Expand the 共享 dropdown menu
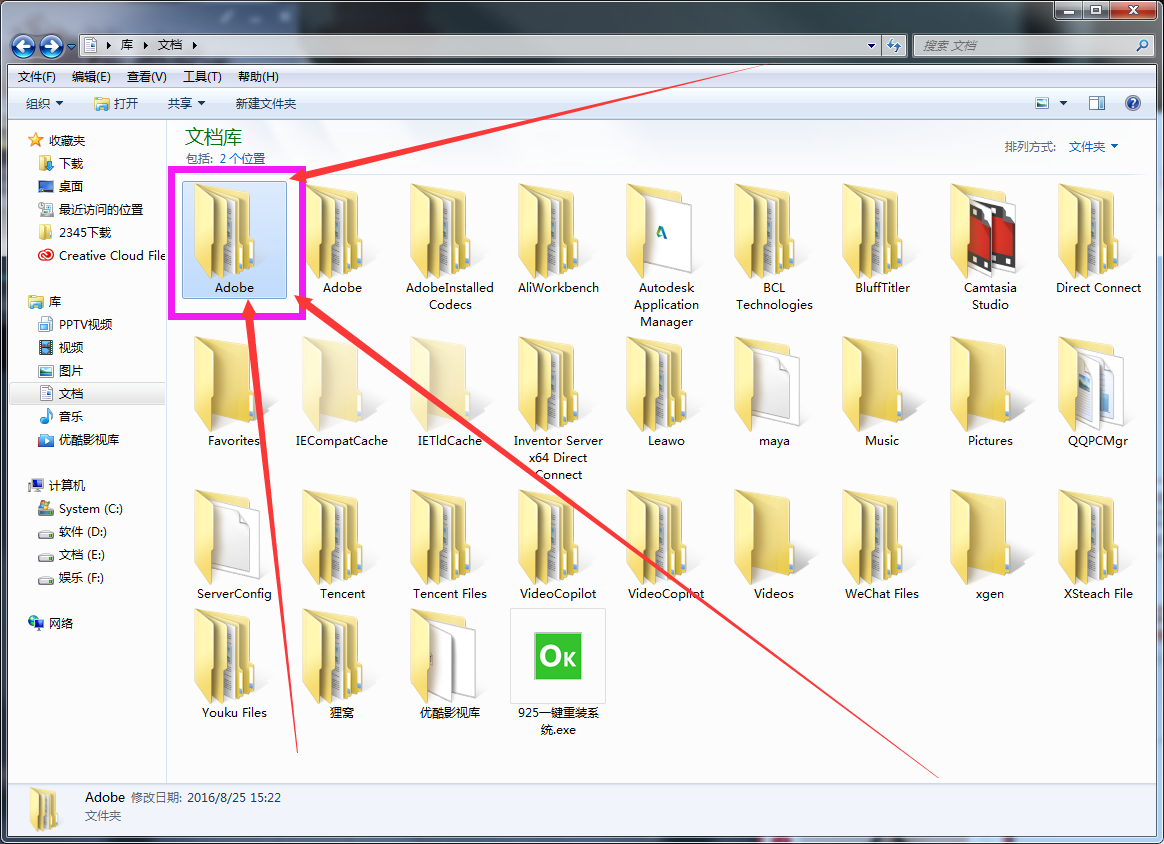 pyautogui.click(x=186, y=103)
